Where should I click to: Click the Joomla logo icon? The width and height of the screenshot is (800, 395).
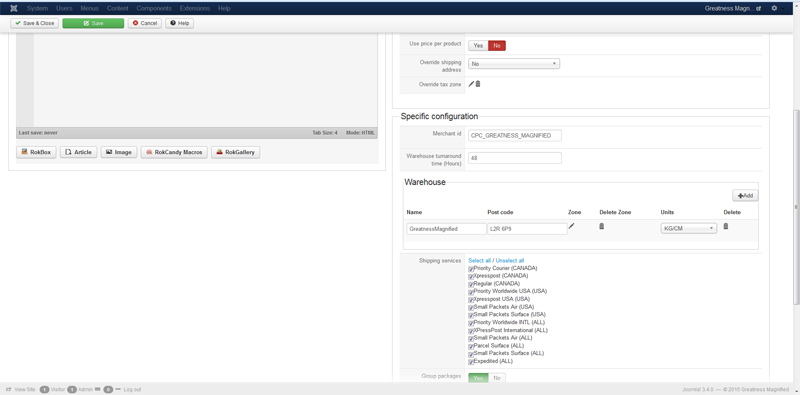pyautogui.click(x=14, y=8)
